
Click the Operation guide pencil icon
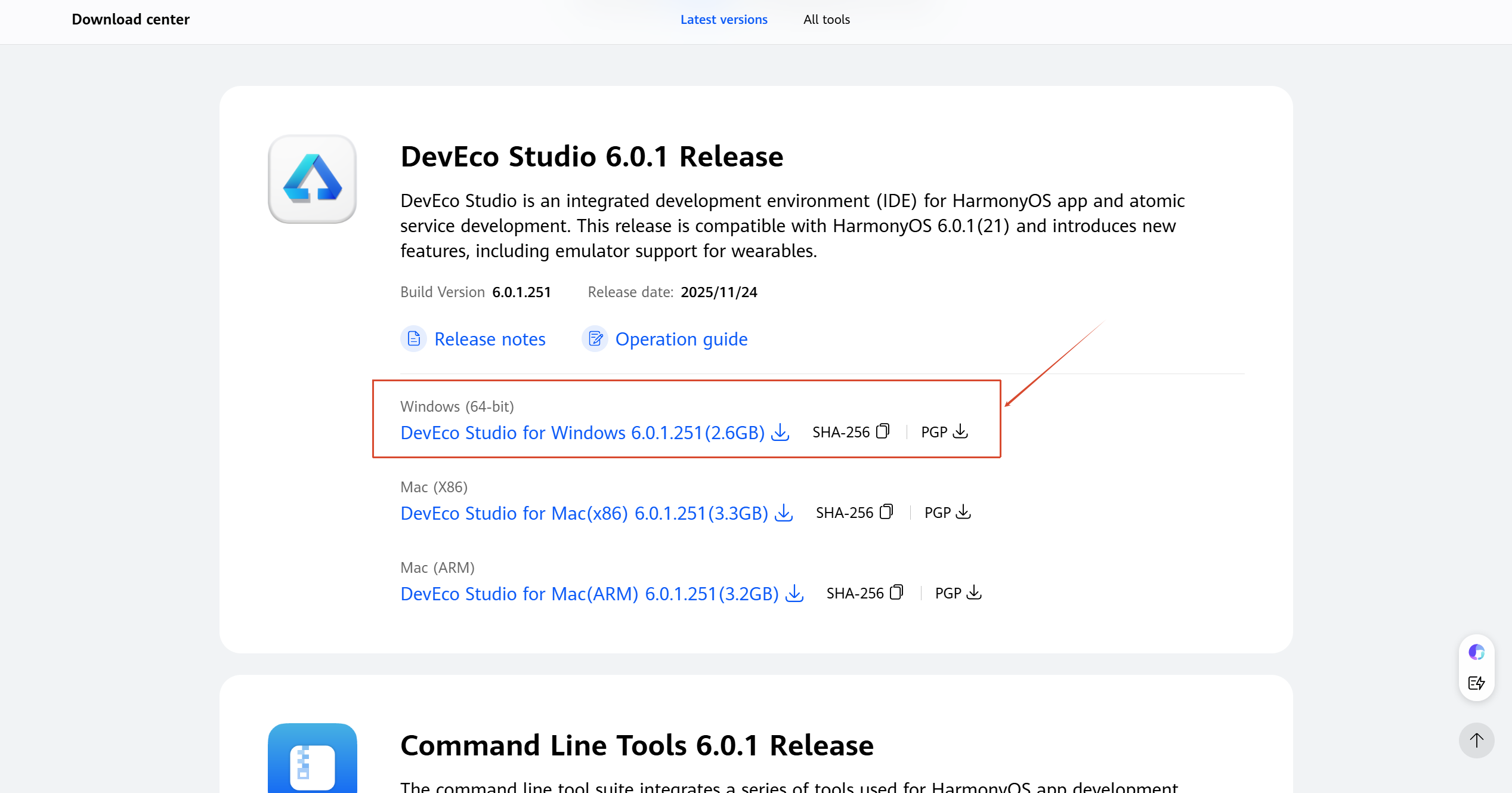pos(595,339)
